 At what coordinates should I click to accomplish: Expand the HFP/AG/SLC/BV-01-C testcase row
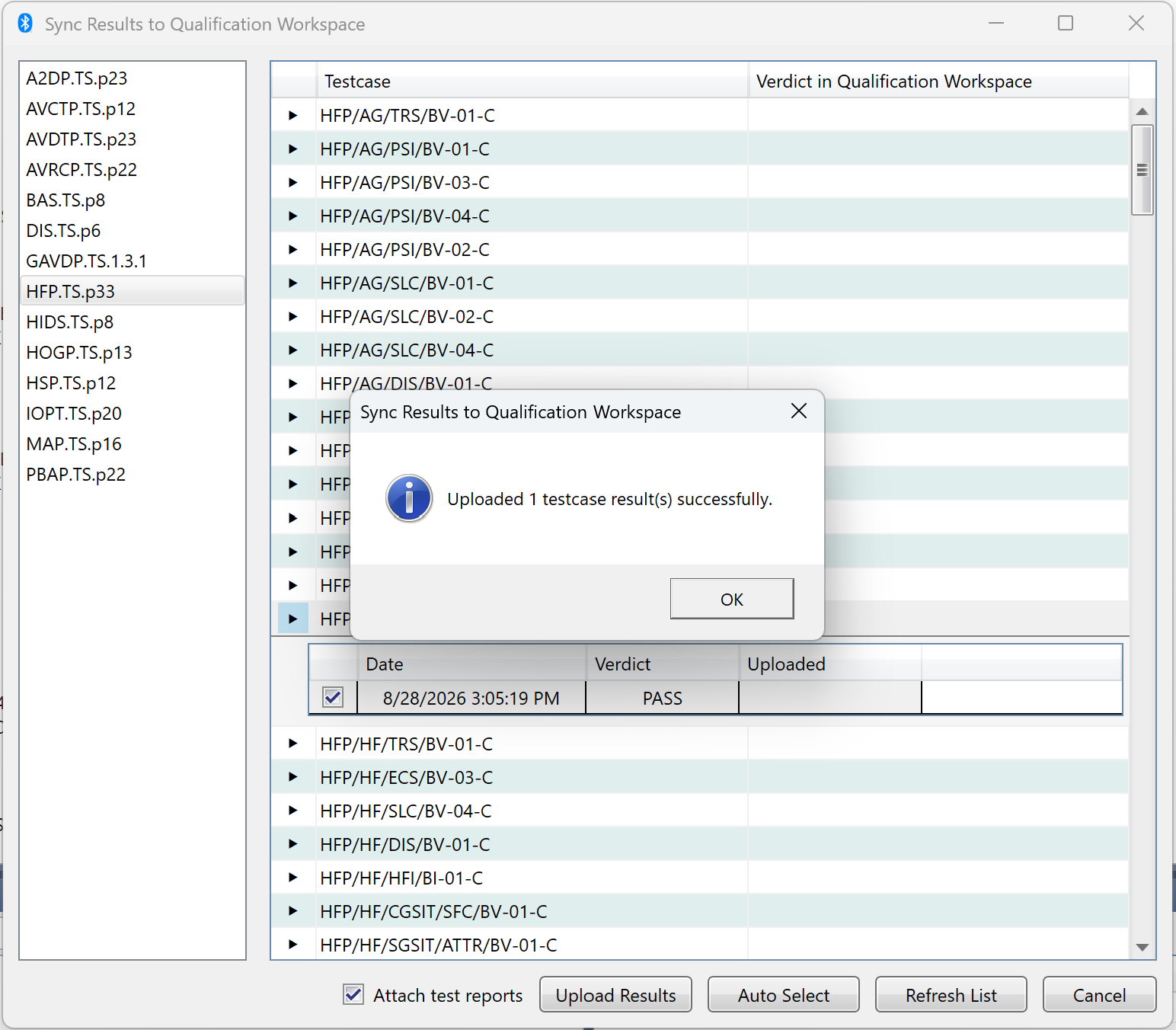[293, 283]
